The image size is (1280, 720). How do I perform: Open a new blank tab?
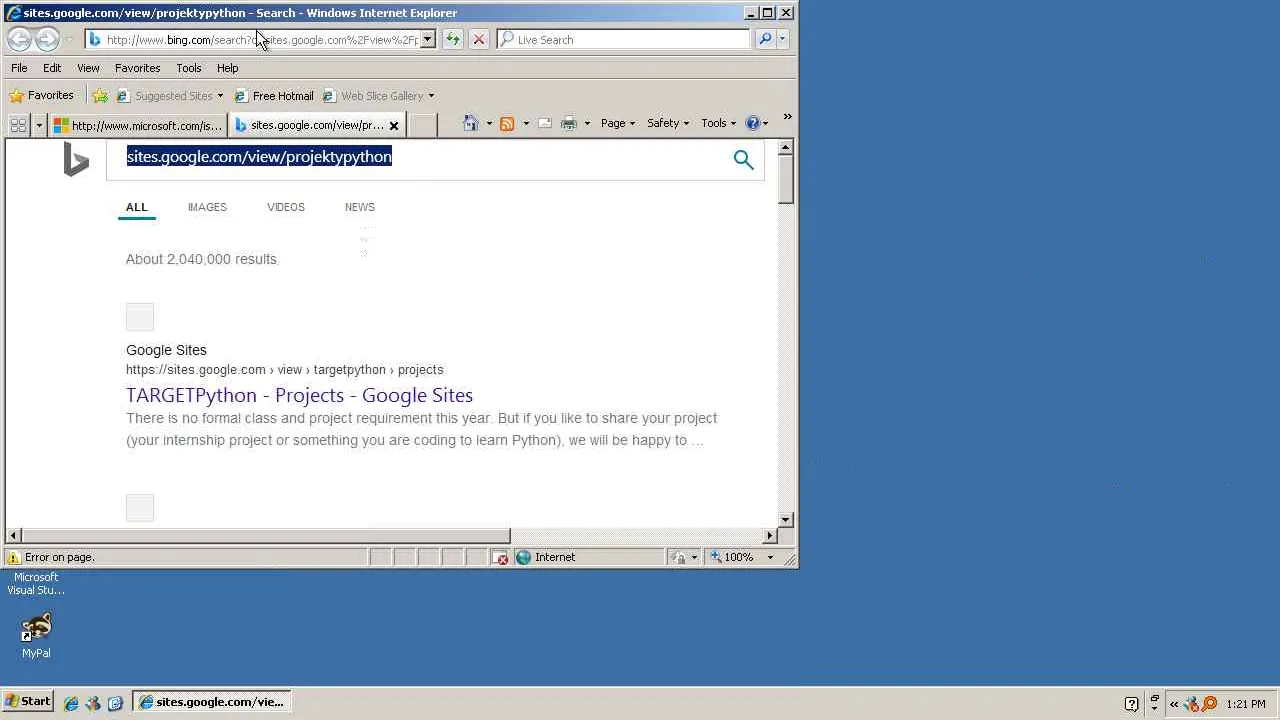(422, 125)
